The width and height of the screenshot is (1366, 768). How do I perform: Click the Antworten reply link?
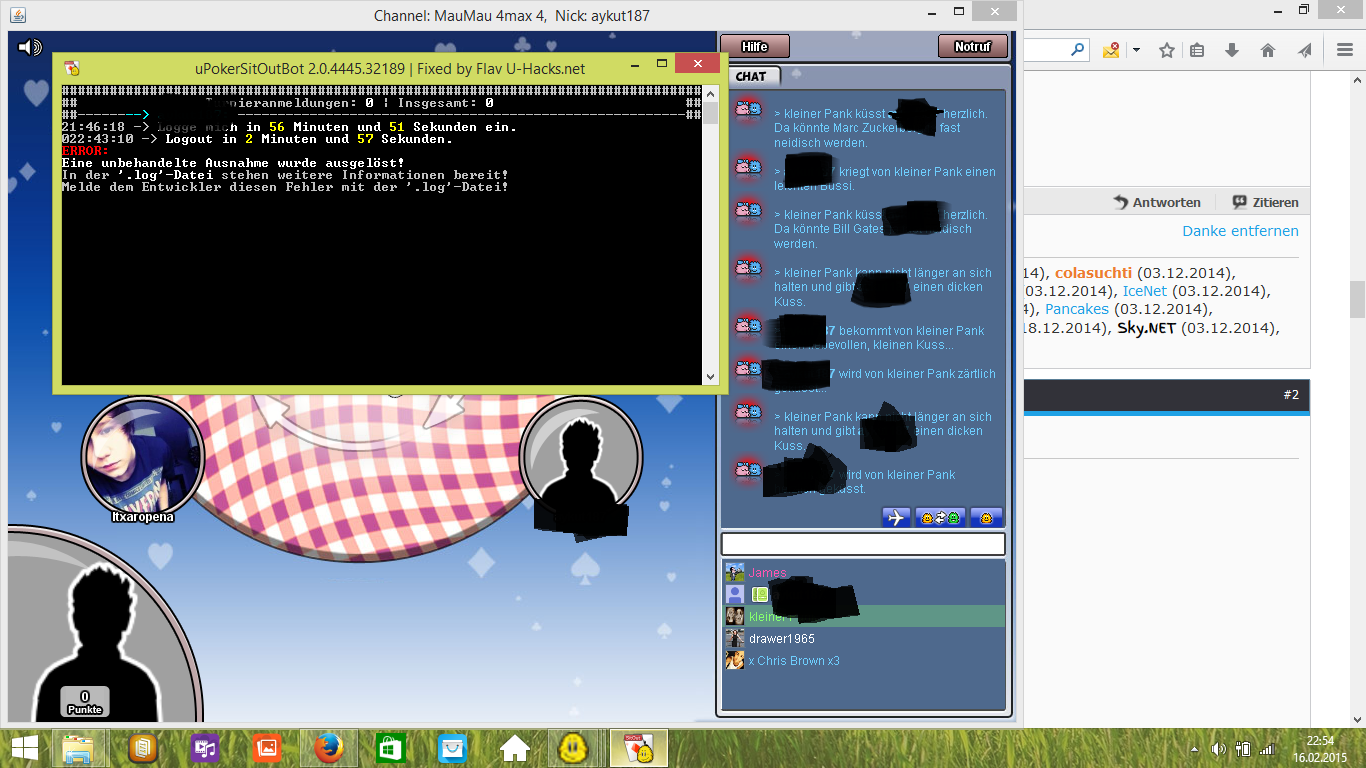click(1157, 202)
